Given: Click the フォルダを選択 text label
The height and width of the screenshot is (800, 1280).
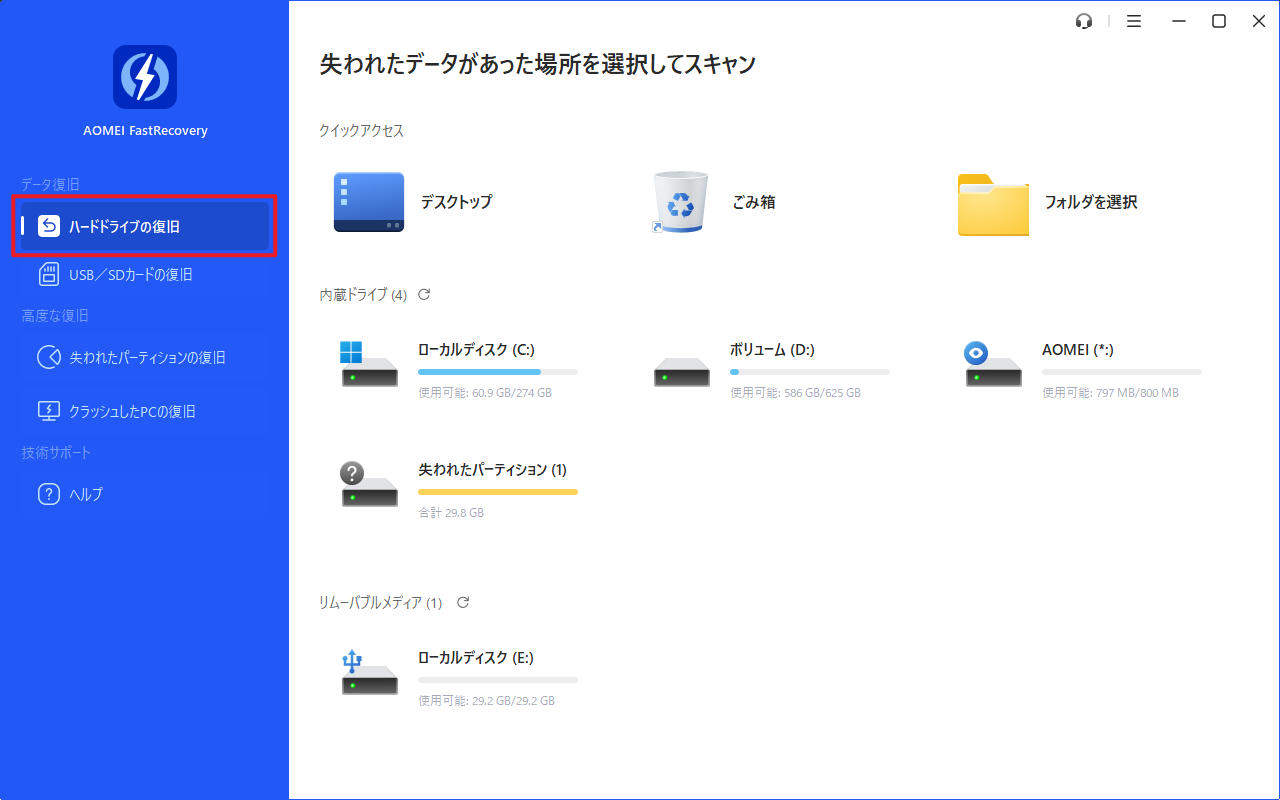Looking at the screenshot, I should click(1091, 202).
